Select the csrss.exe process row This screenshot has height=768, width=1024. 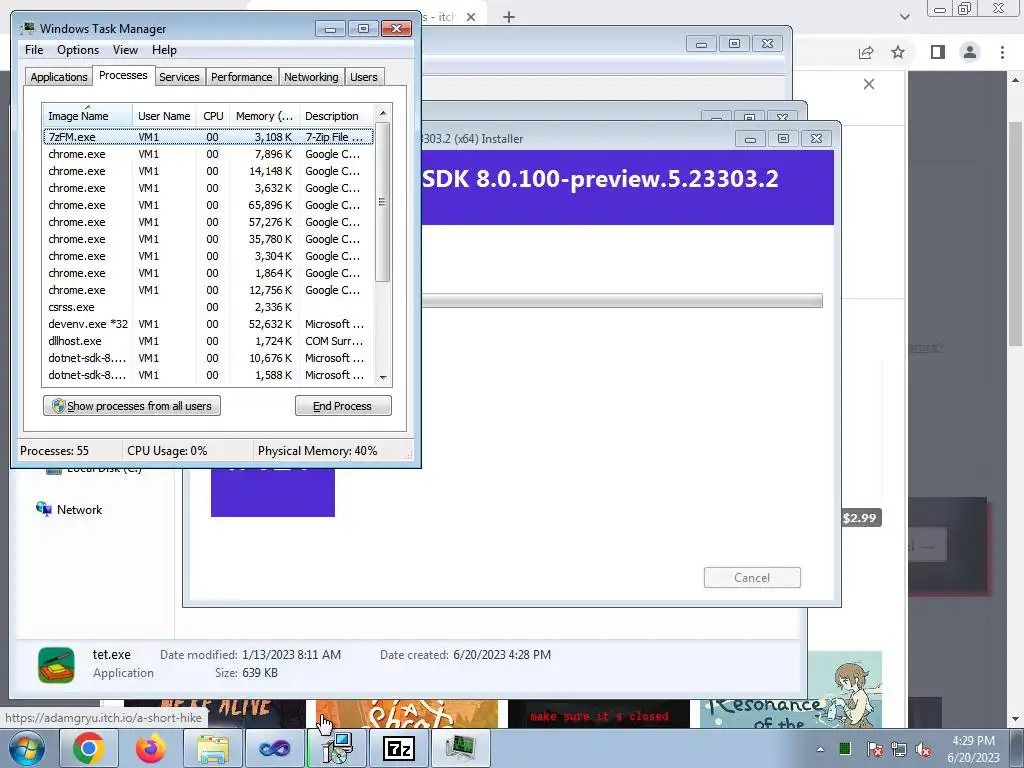point(208,307)
